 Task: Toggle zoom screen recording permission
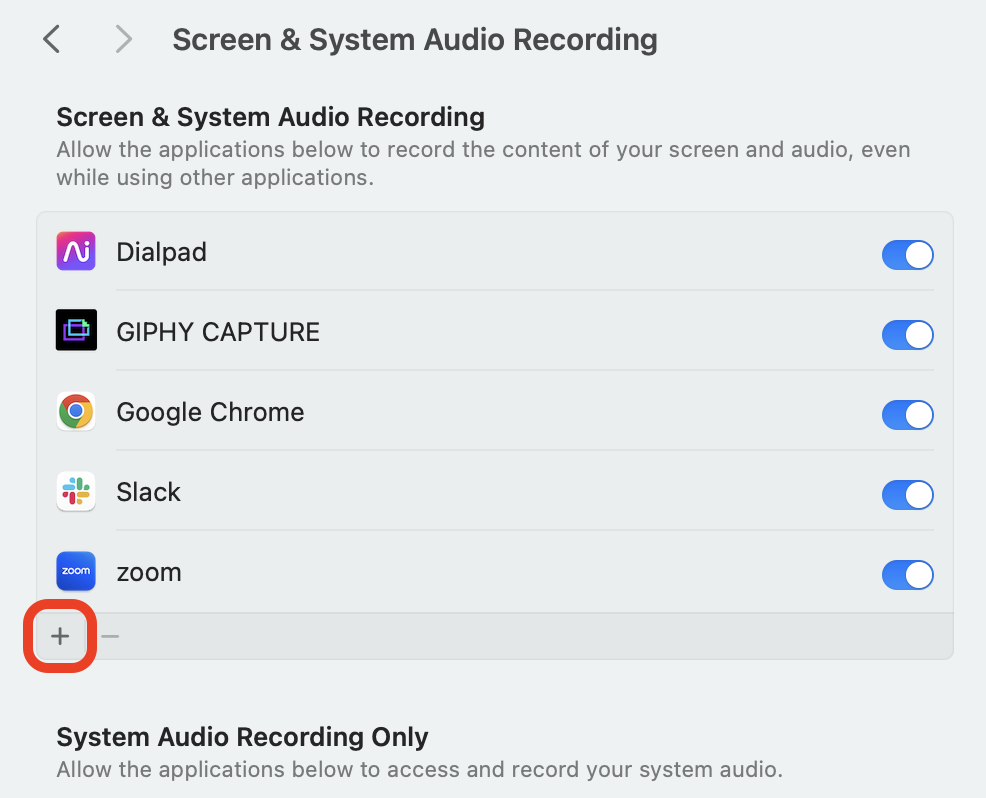pos(907,575)
